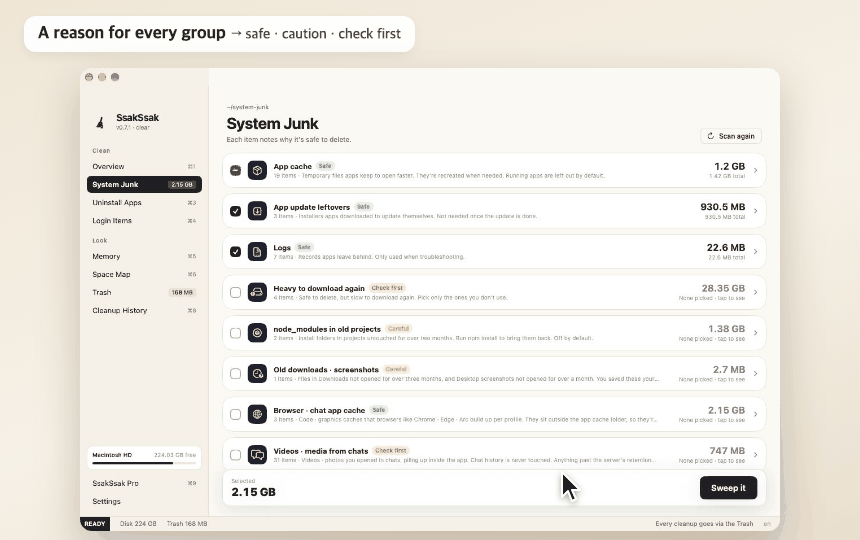Expand the Browser chat app cache chevron
The width and height of the screenshot is (860, 540).
click(x=755, y=414)
